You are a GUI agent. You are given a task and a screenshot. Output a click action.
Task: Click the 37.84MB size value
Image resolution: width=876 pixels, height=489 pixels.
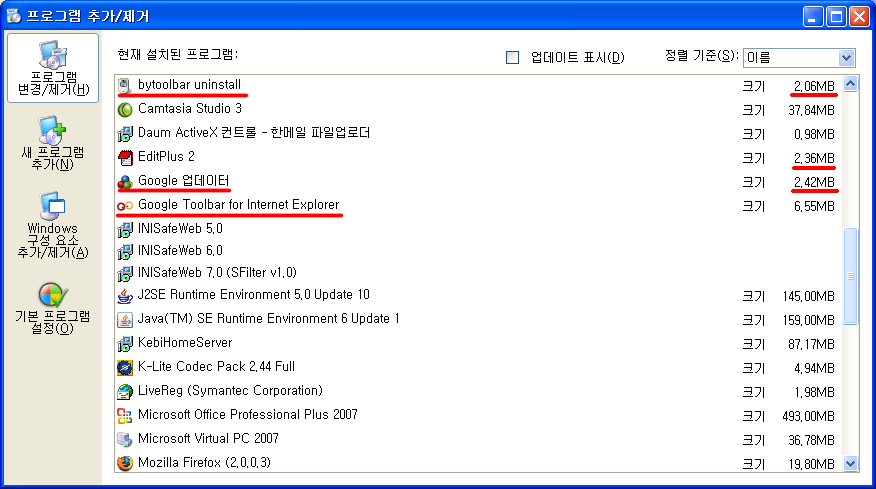[x=811, y=111]
